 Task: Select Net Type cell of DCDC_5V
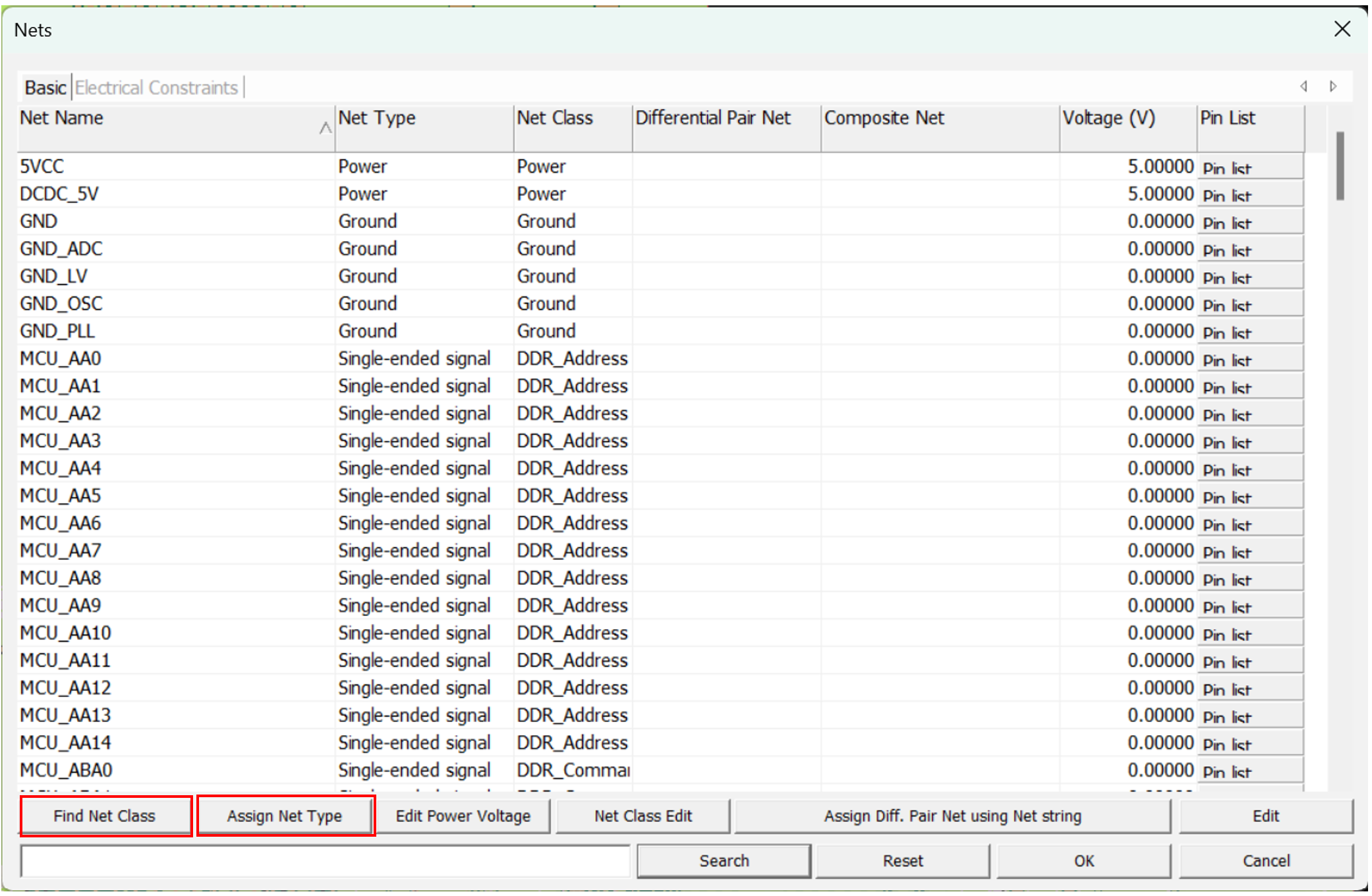coord(362,194)
